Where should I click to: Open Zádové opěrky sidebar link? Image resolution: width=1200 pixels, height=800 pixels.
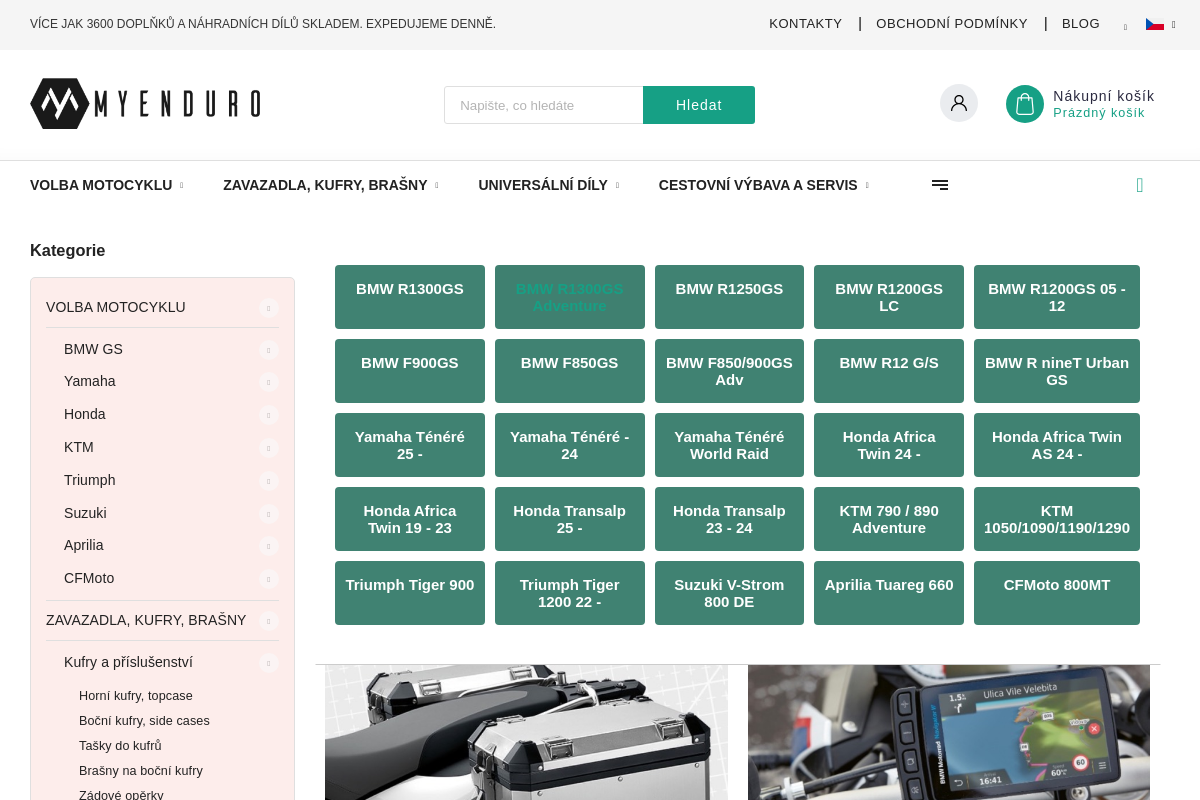(x=121, y=795)
